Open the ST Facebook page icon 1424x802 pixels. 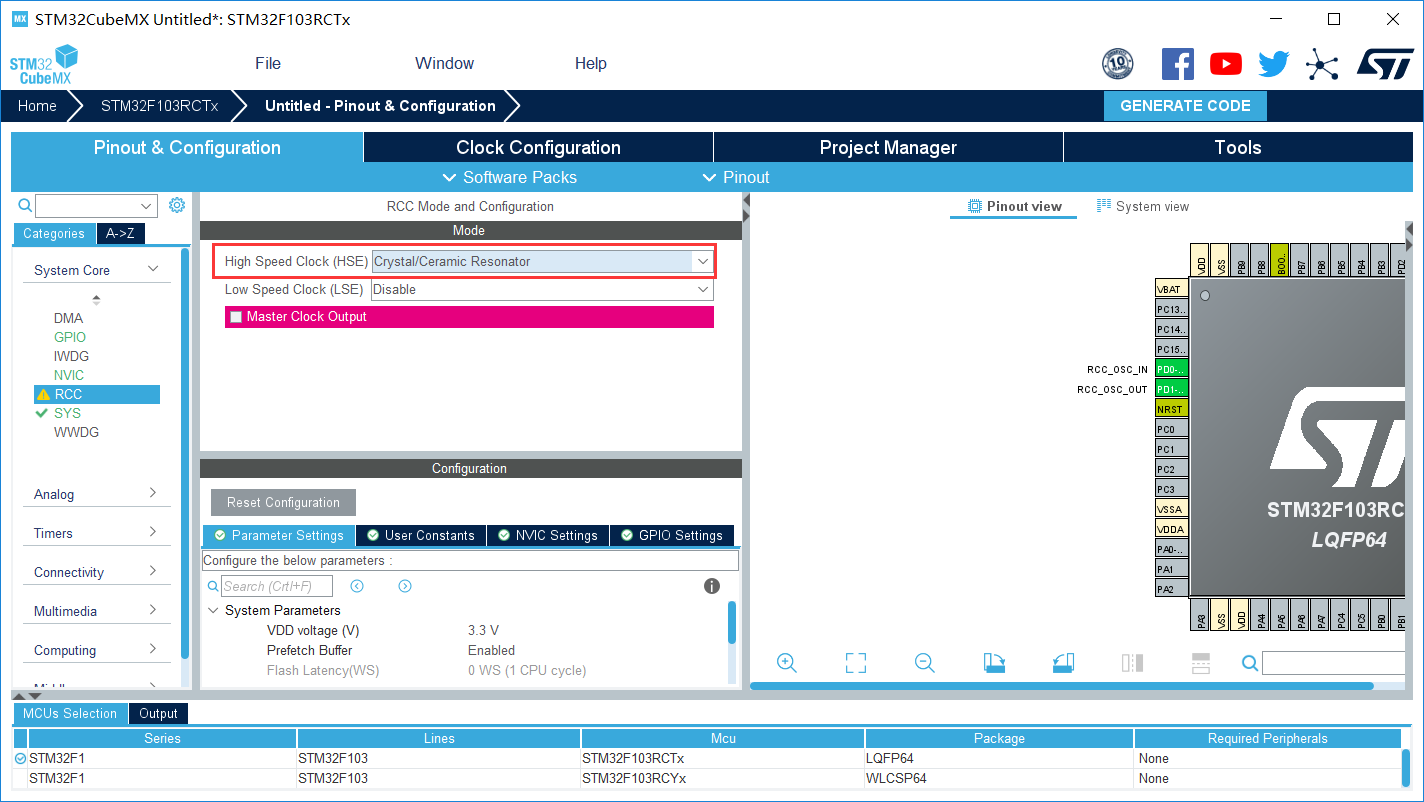pyautogui.click(x=1177, y=64)
